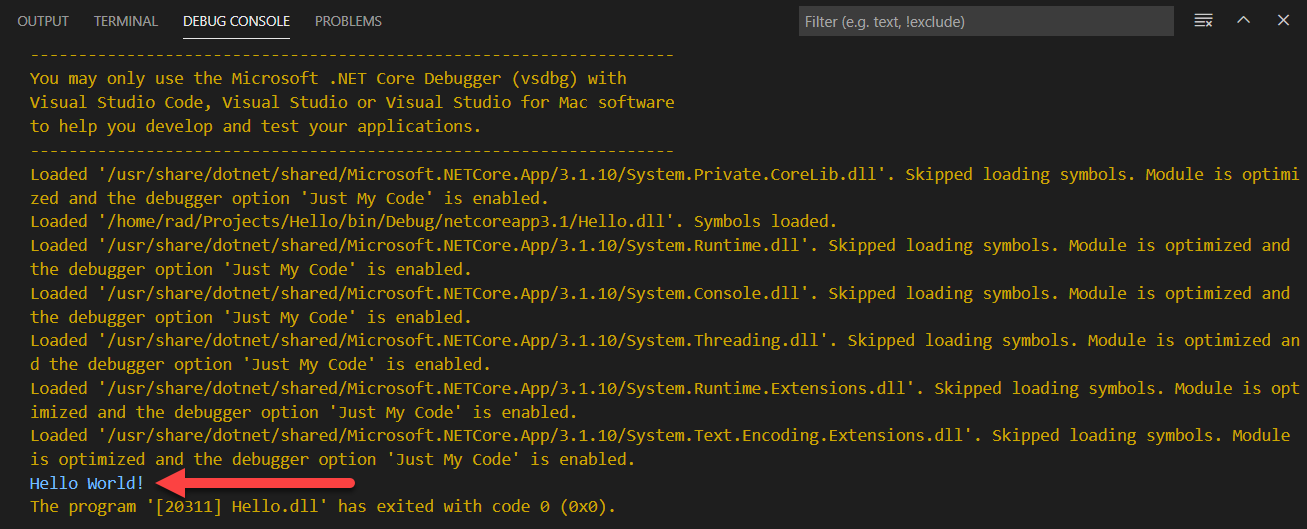Focus the Filter text input box
Viewport: 1307px width, 529px height.
[x=985, y=21]
